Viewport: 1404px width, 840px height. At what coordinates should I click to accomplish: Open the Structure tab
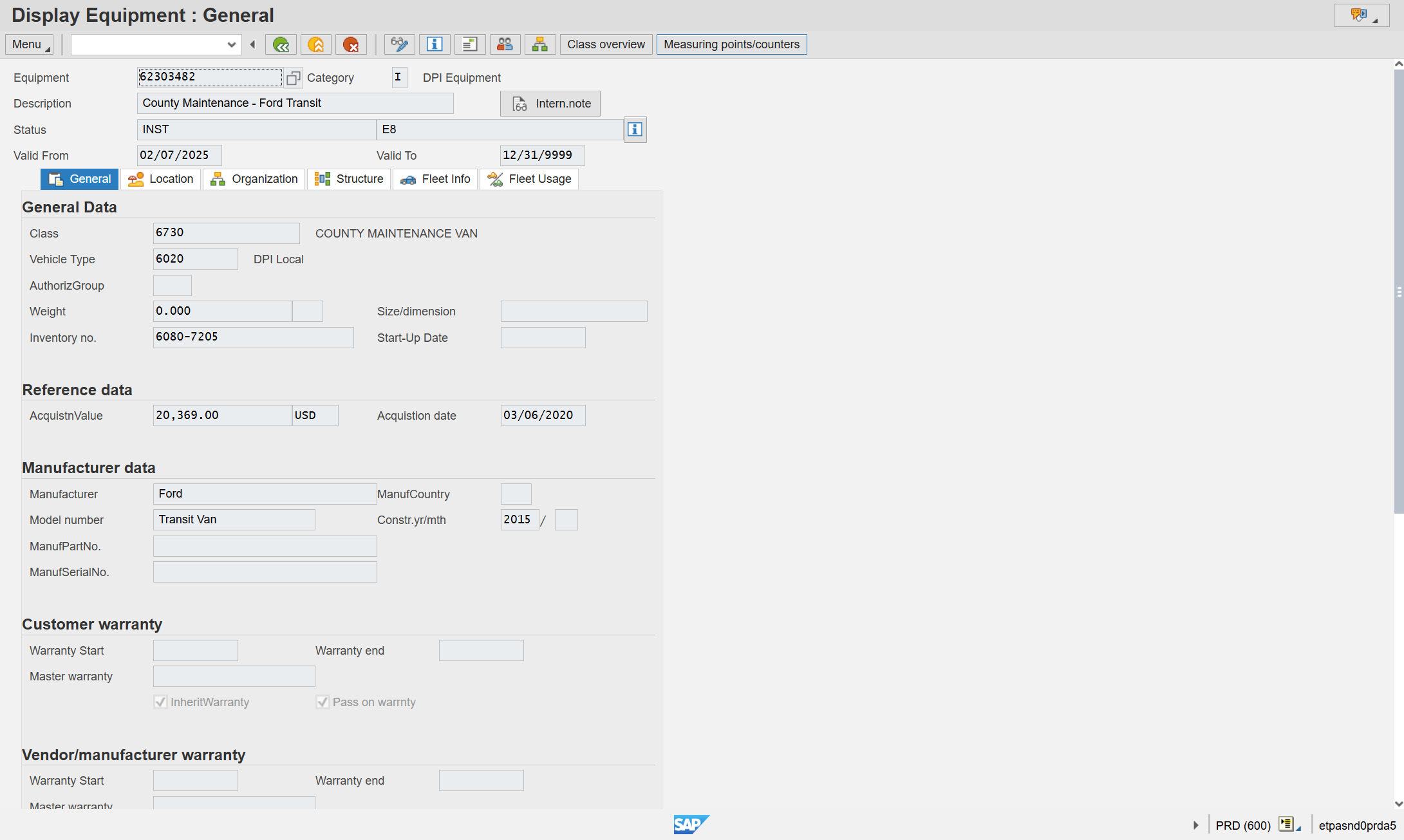(x=349, y=179)
